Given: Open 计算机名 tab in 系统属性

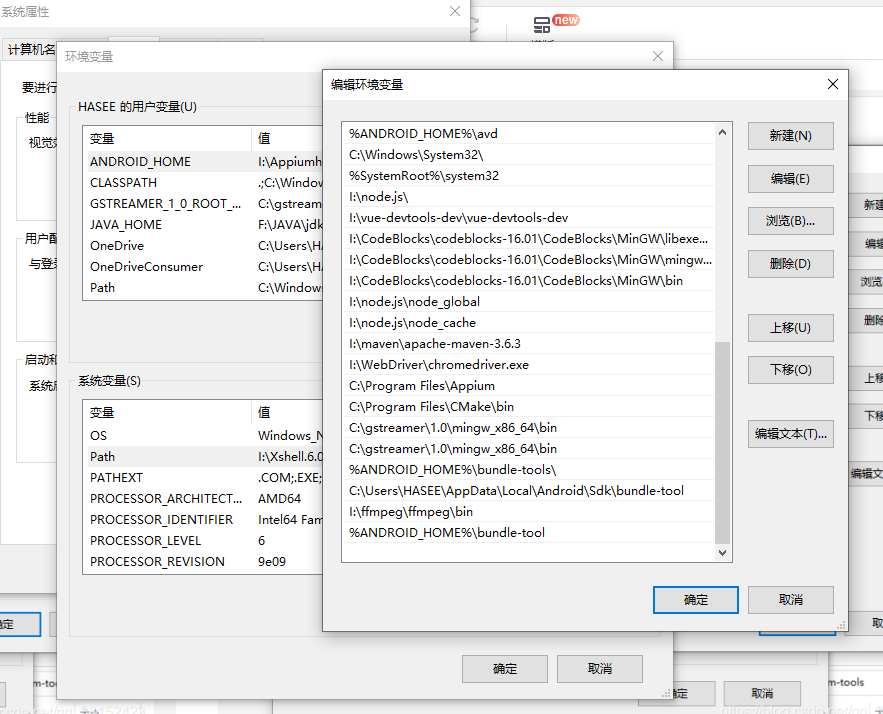Looking at the screenshot, I should [31, 50].
